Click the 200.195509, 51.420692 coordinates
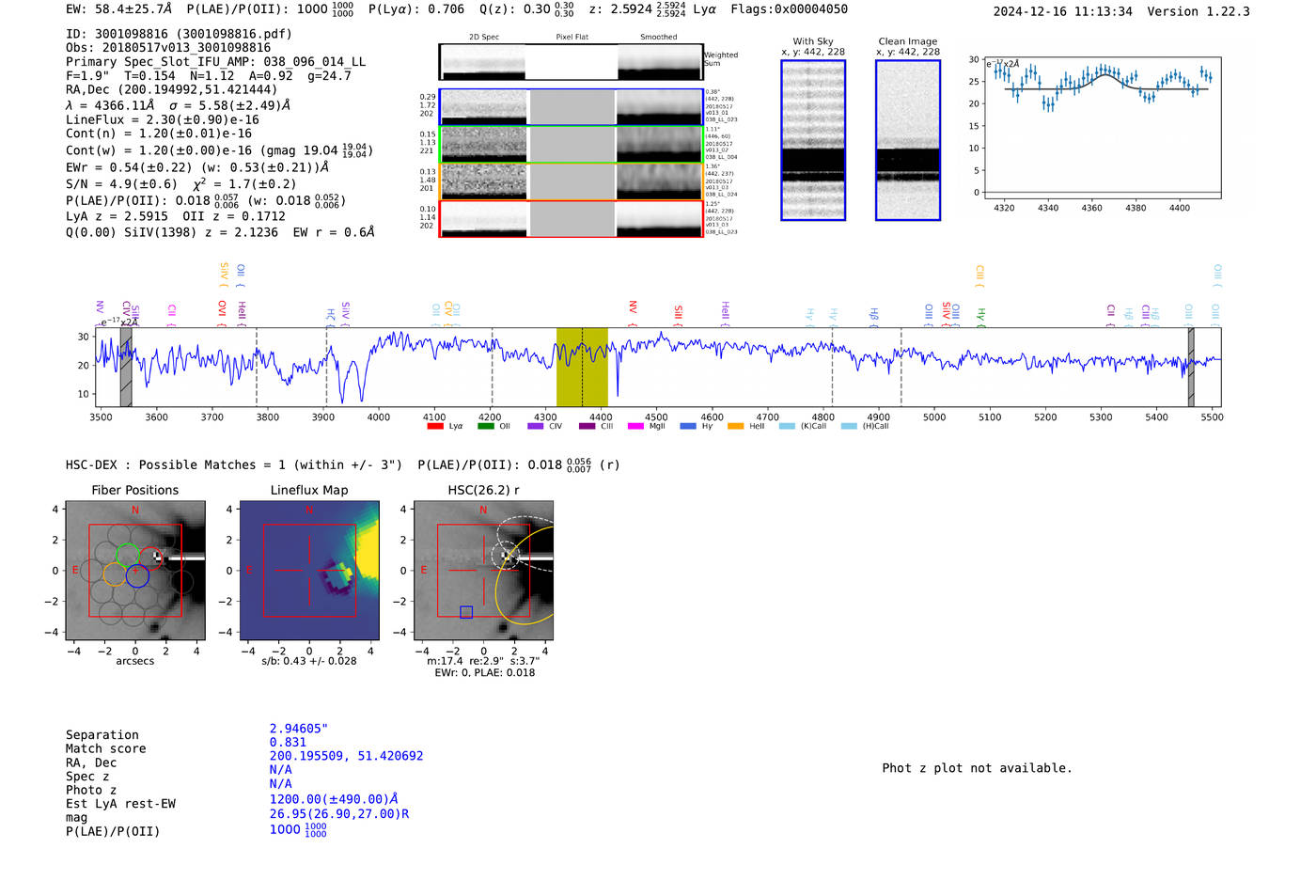Screen dimensions: 1316x896 (346, 756)
